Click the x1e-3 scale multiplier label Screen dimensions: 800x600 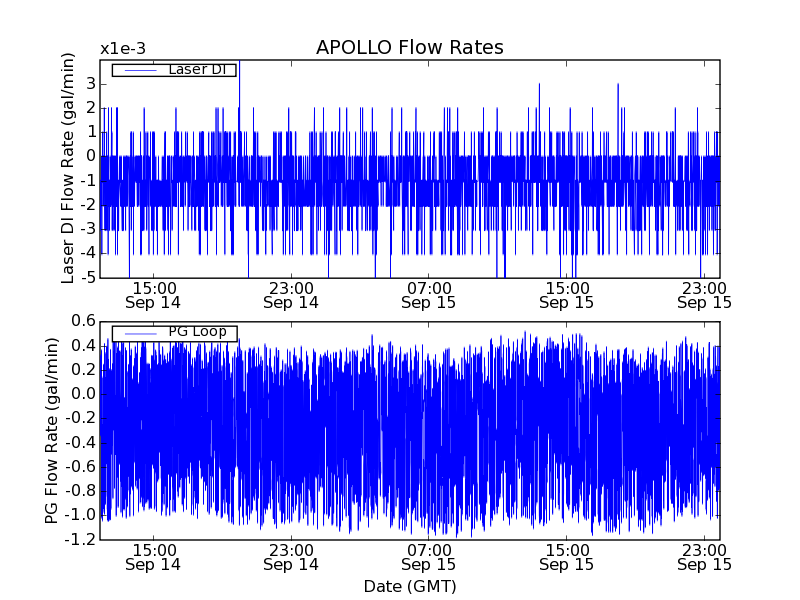pyautogui.click(x=121, y=49)
